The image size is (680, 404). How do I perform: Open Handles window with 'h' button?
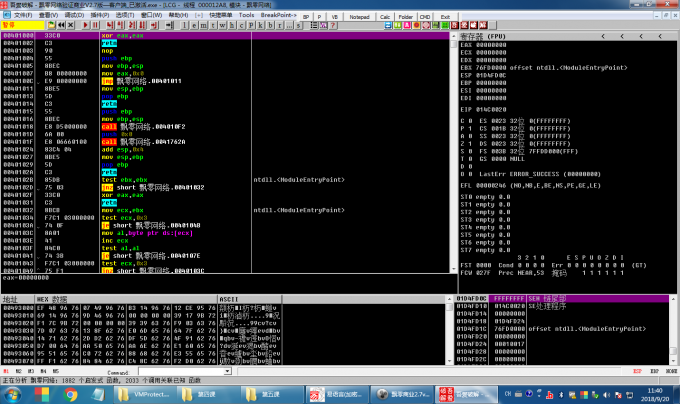(x=232, y=25)
